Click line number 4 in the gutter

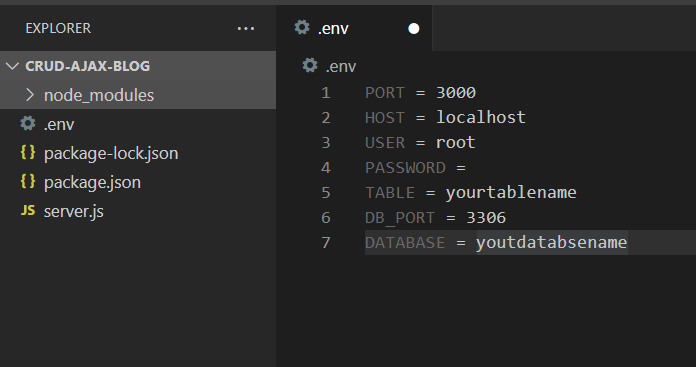point(326,168)
